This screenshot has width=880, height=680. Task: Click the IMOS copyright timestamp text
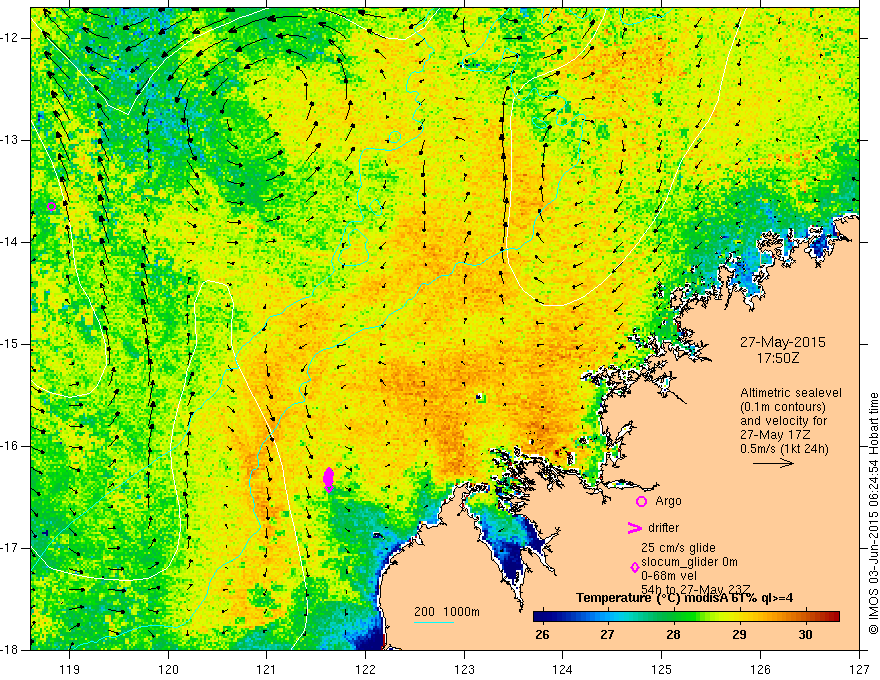(873, 513)
